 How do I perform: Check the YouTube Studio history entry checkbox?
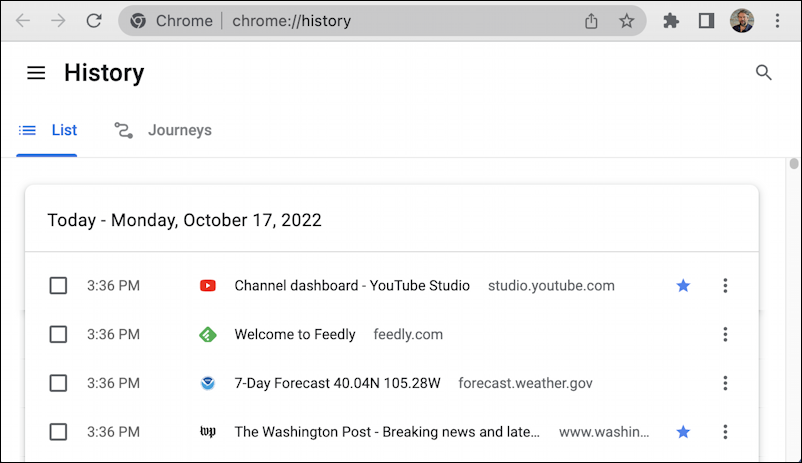coord(58,285)
